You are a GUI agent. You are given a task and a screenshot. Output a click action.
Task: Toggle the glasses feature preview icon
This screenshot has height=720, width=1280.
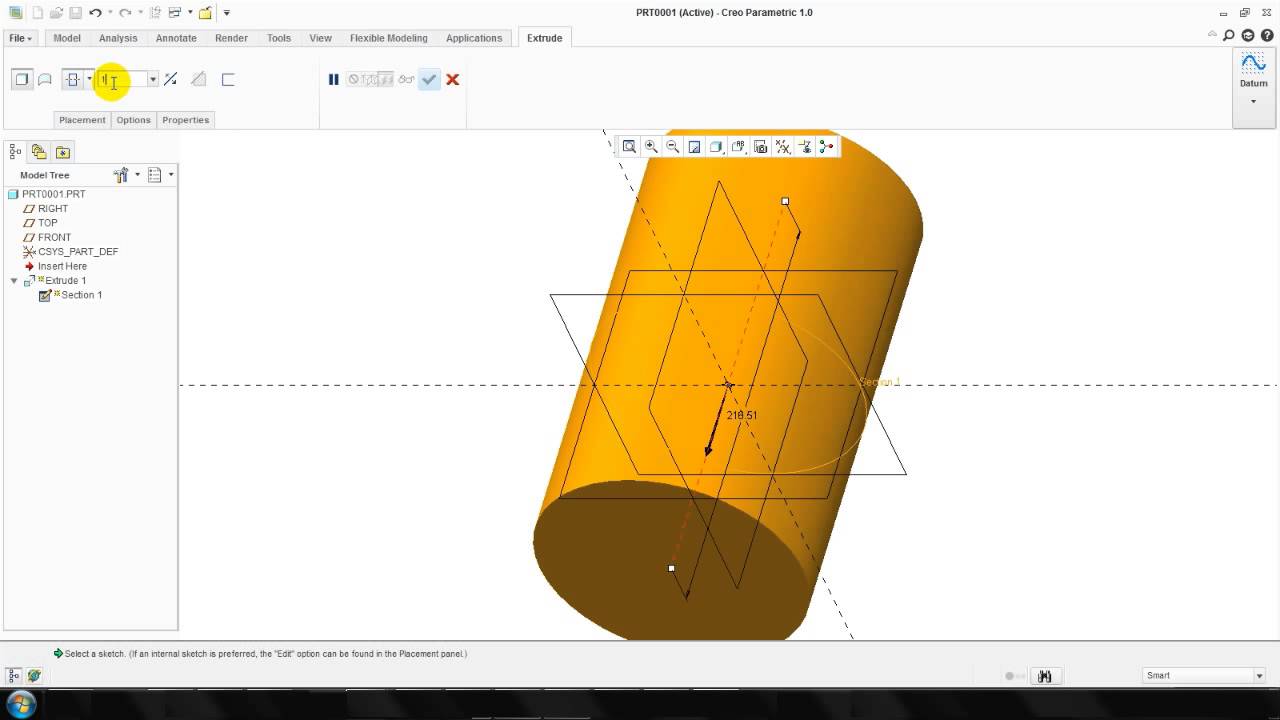[x=406, y=80]
